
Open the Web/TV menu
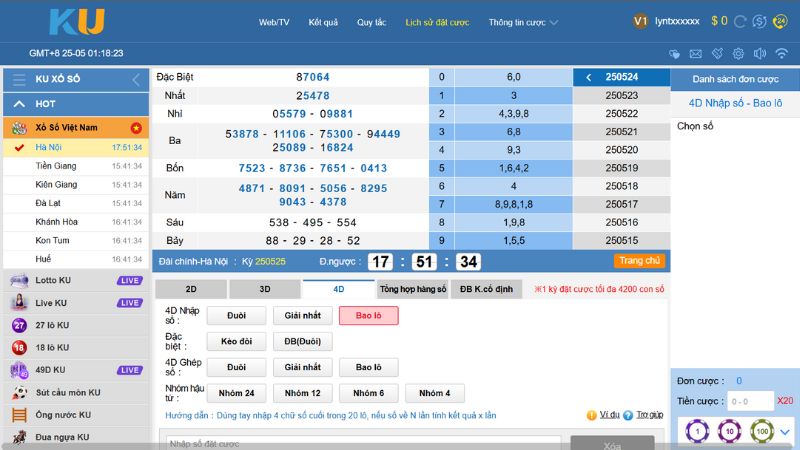click(274, 22)
